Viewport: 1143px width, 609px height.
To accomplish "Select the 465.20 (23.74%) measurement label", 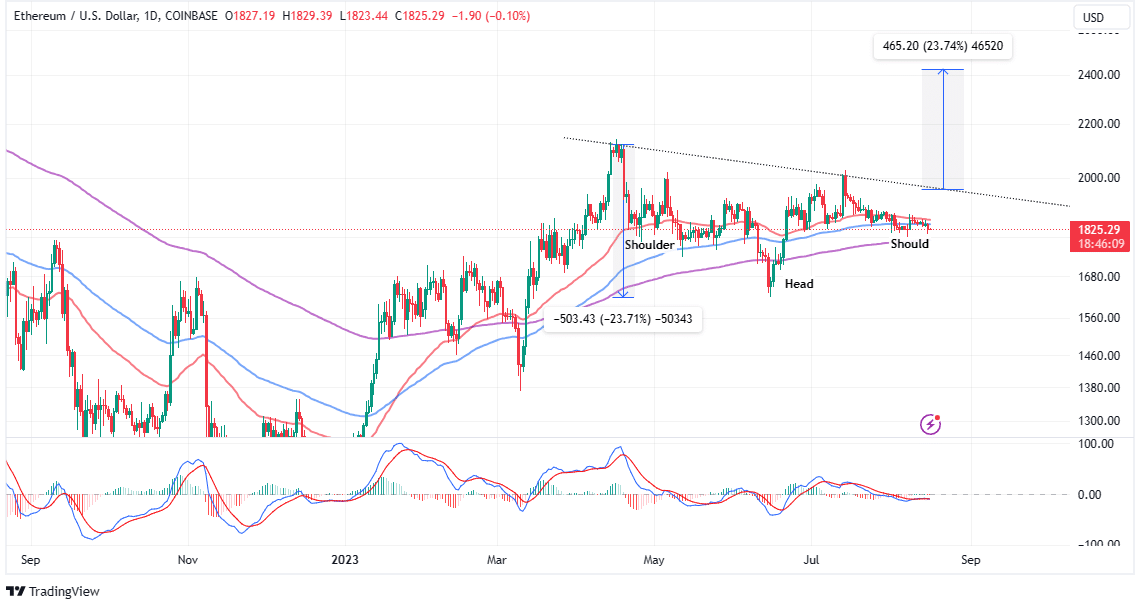I will click(942, 45).
